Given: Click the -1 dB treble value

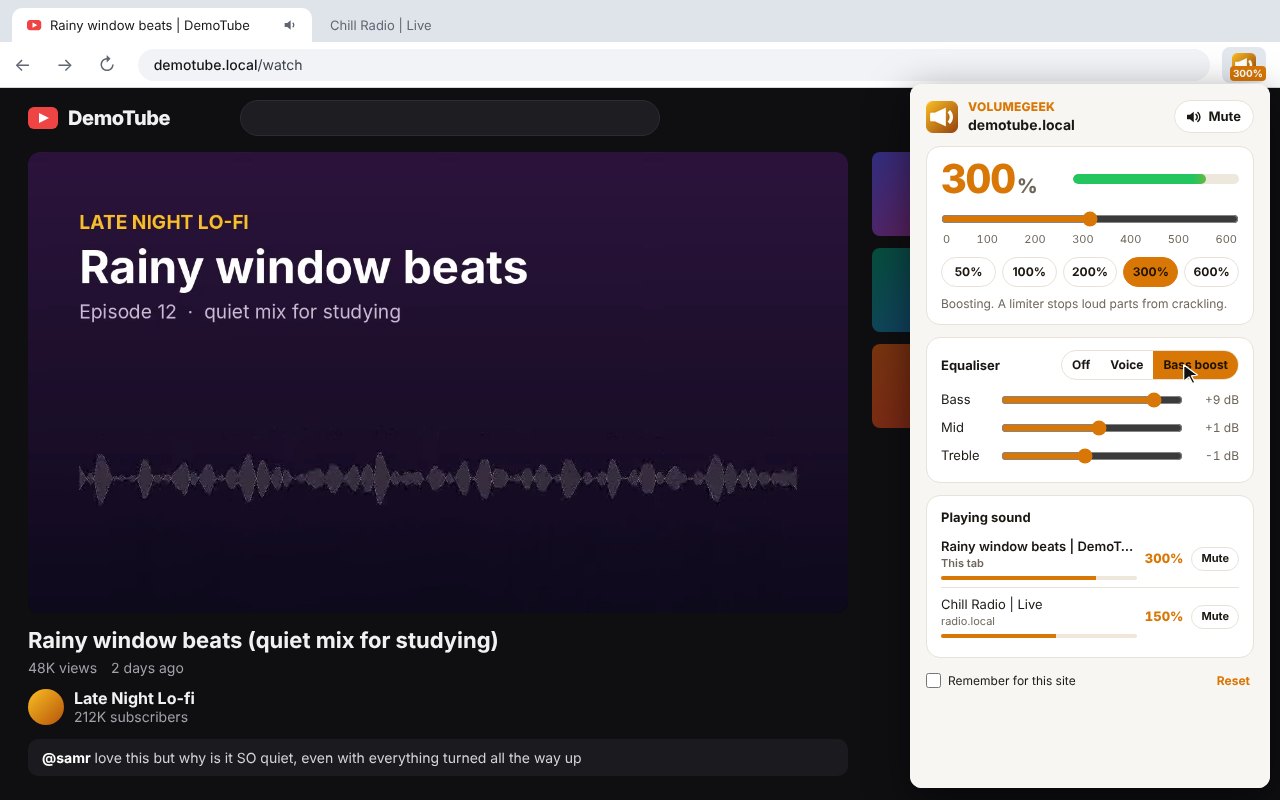Looking at the screenshot, I should (1222, 456).
